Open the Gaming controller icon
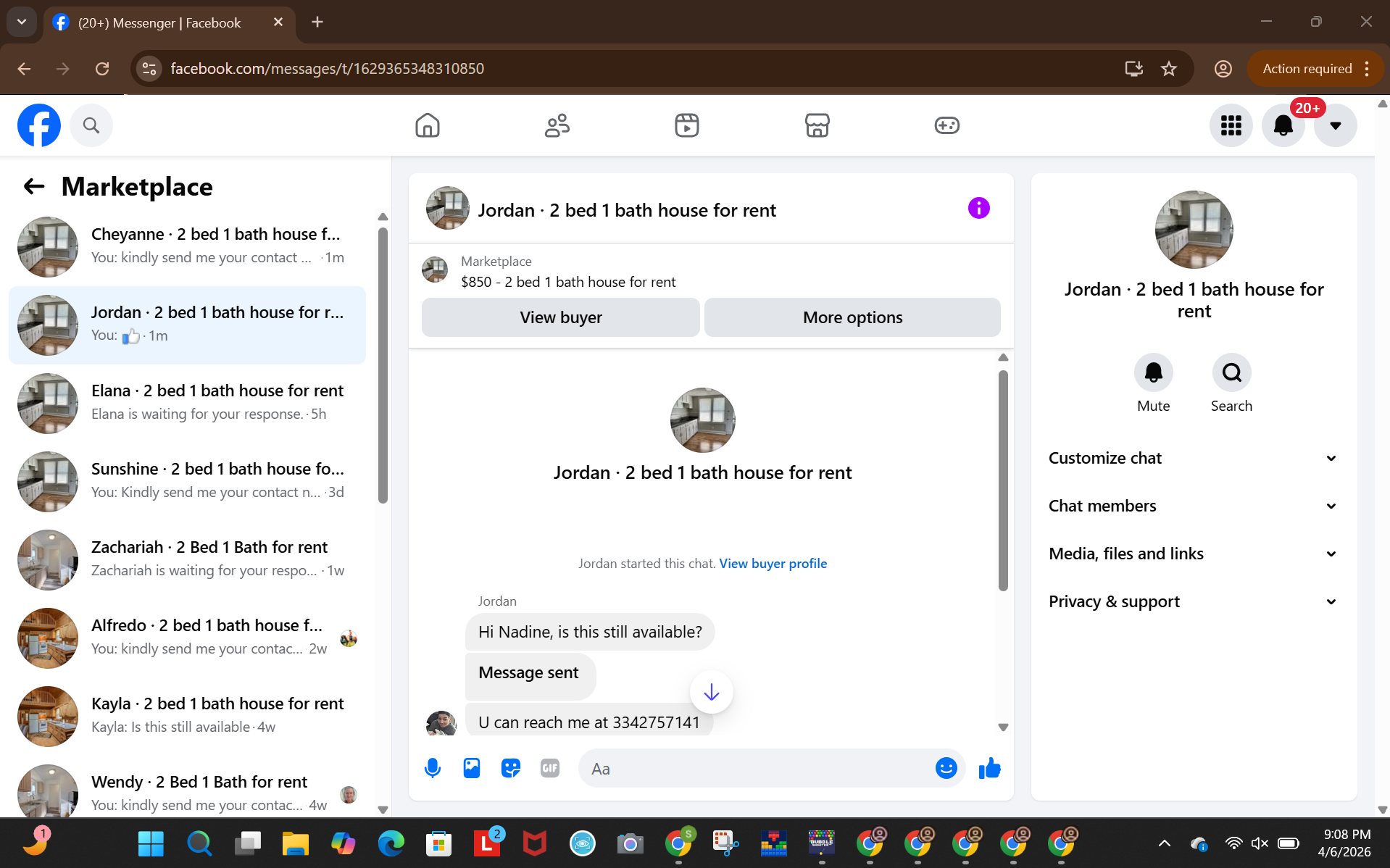The height and width of the screenshot is (868, 1390). point(946,125)
